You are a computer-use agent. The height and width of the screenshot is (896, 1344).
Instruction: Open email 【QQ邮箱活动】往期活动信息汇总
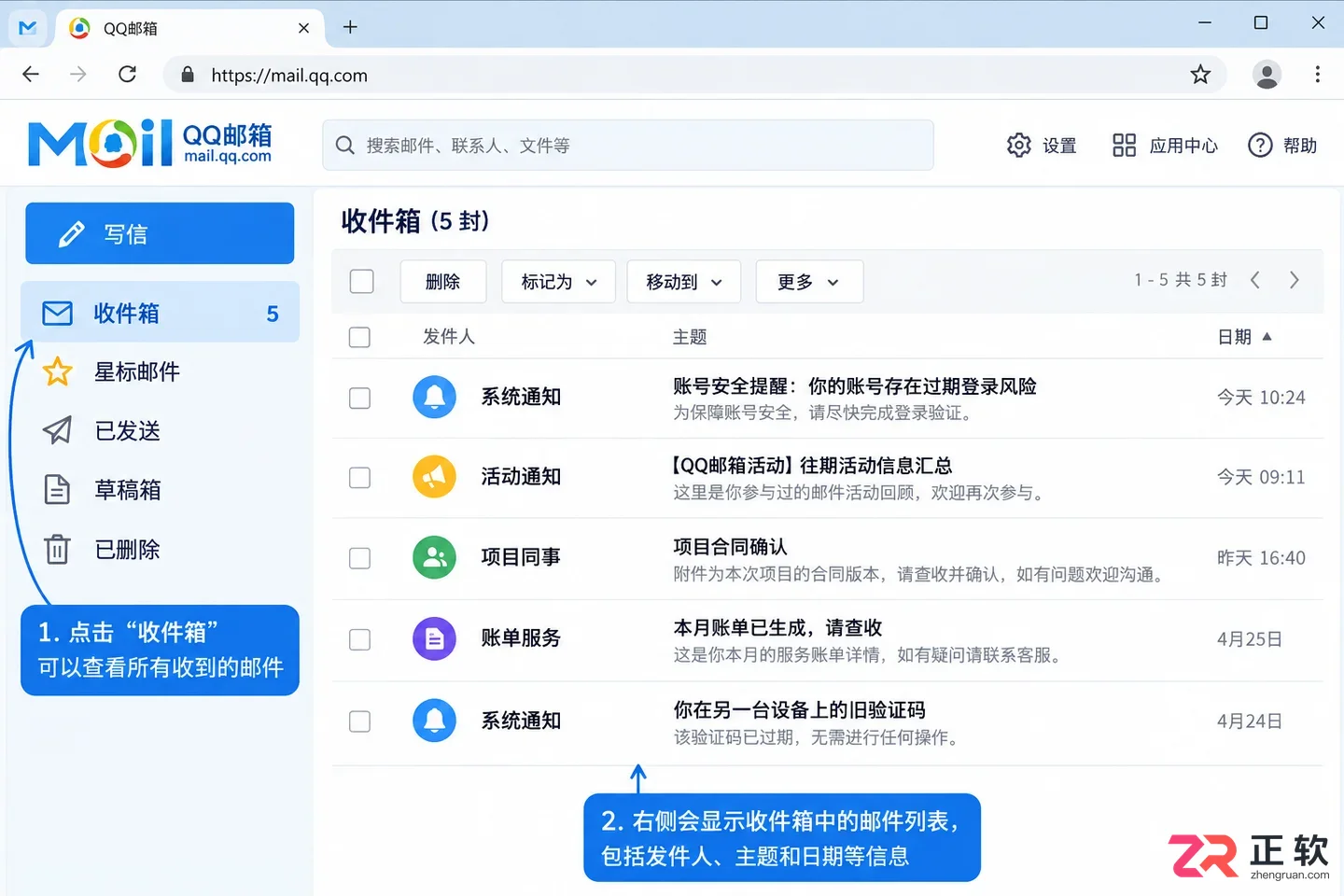point(812,466)
